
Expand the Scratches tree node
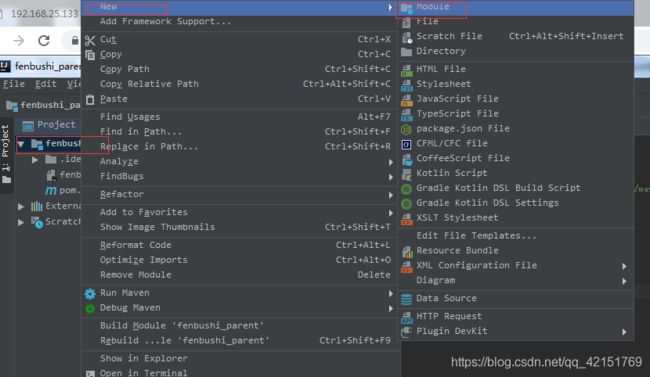tap(21, 222)
